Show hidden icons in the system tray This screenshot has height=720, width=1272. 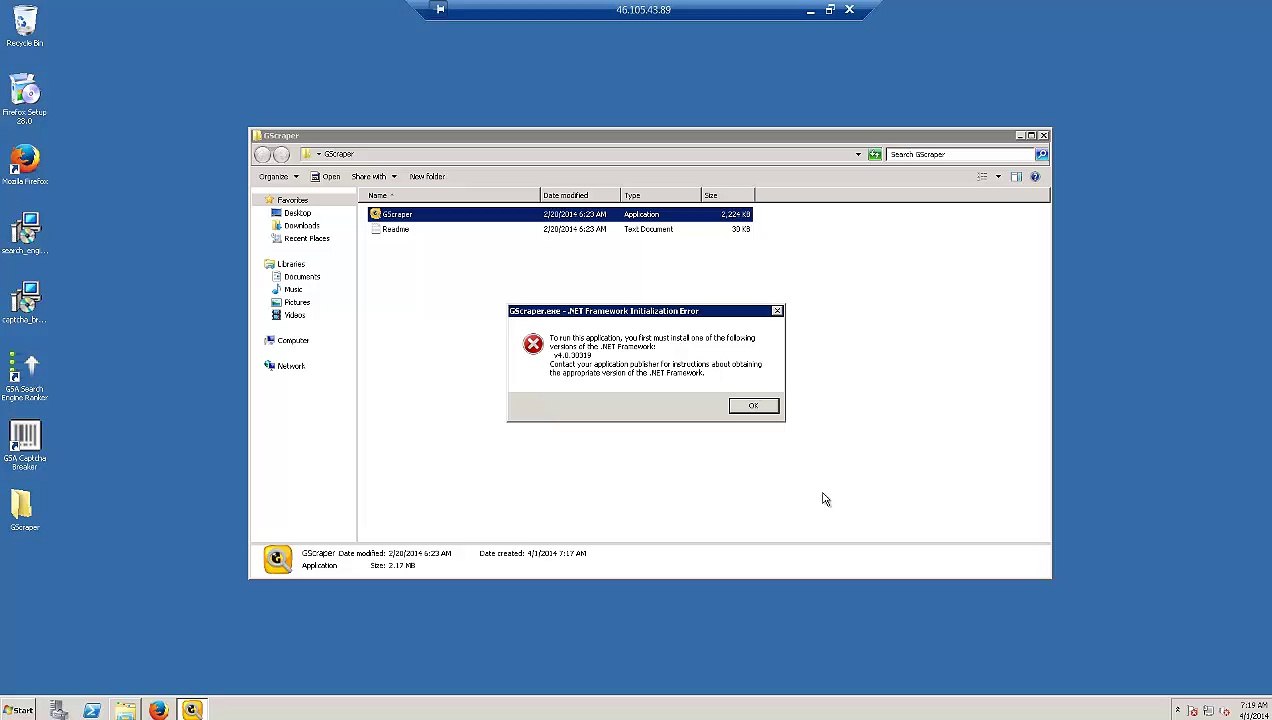[x=1177, y=710]
